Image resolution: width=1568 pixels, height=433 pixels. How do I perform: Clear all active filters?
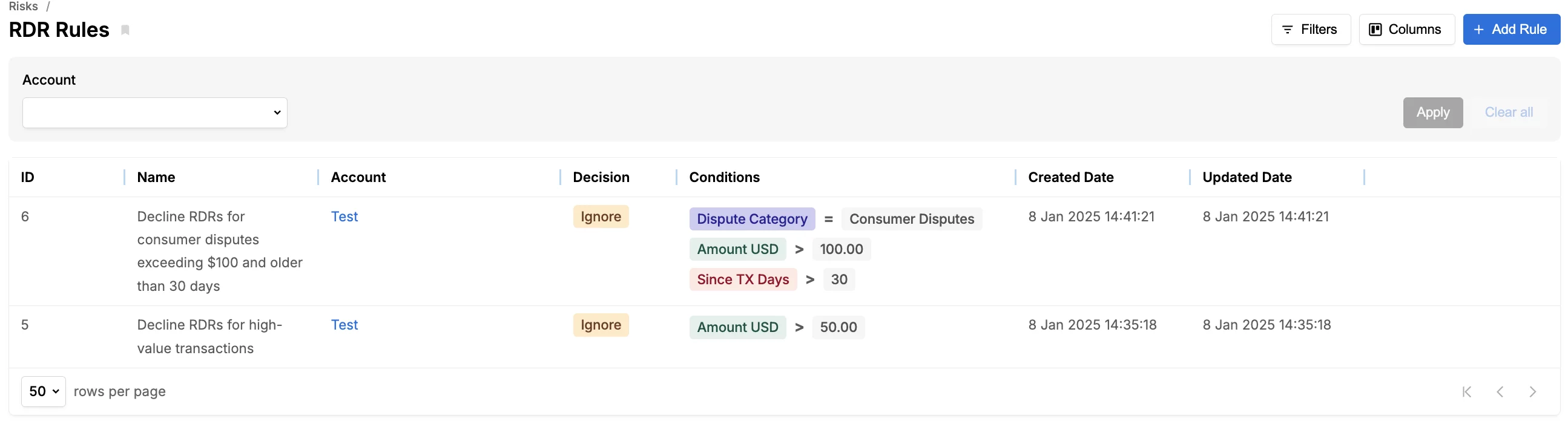click(x=1509, y=112)
